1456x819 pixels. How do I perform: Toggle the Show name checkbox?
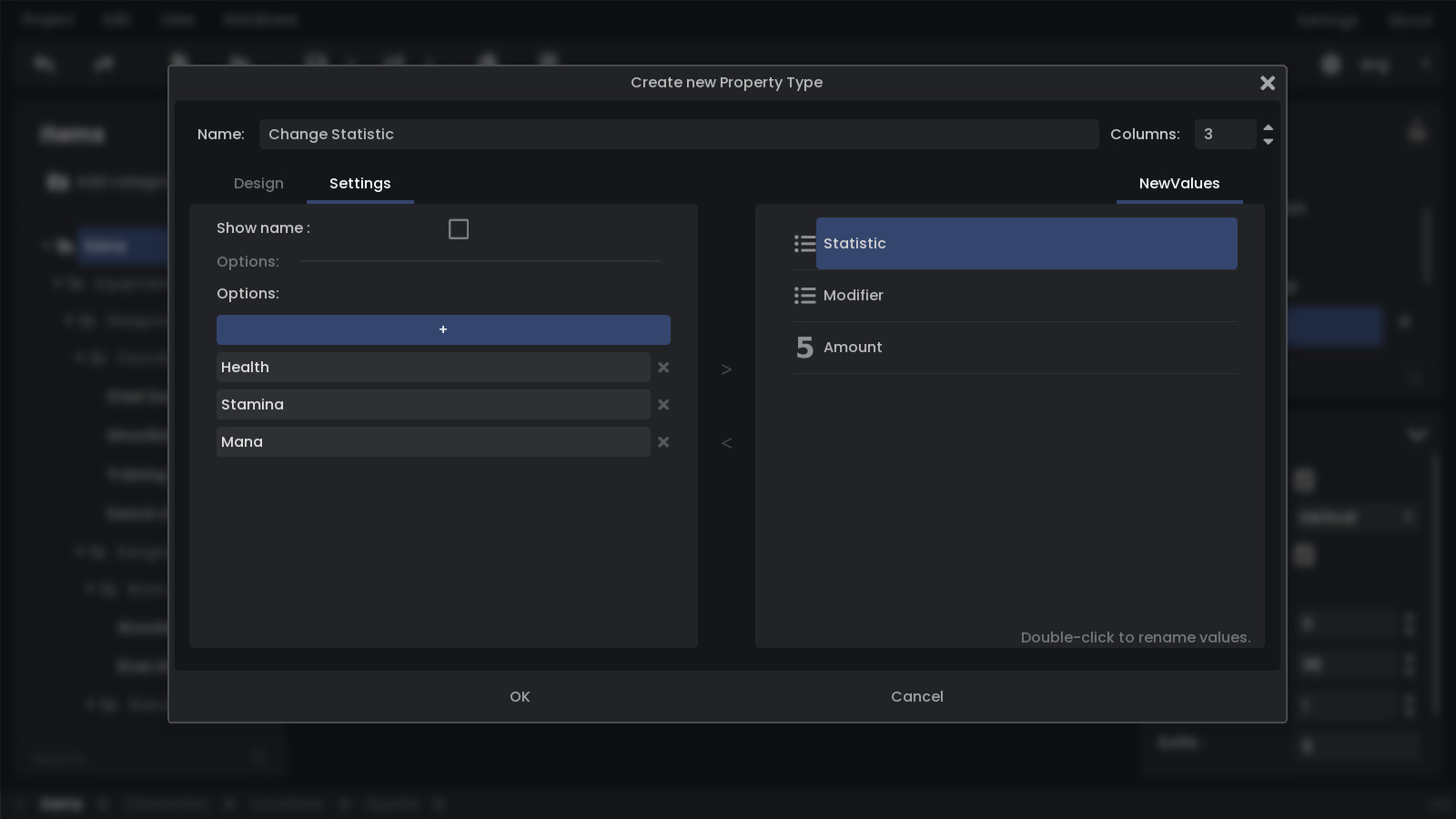tap(458, 228)
